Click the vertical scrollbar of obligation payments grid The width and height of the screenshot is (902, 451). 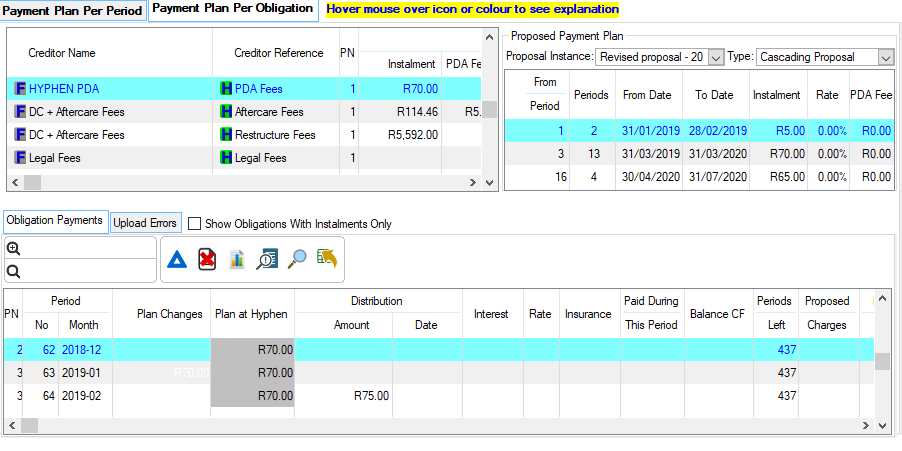pyautogui.click(x=882, y=360)
